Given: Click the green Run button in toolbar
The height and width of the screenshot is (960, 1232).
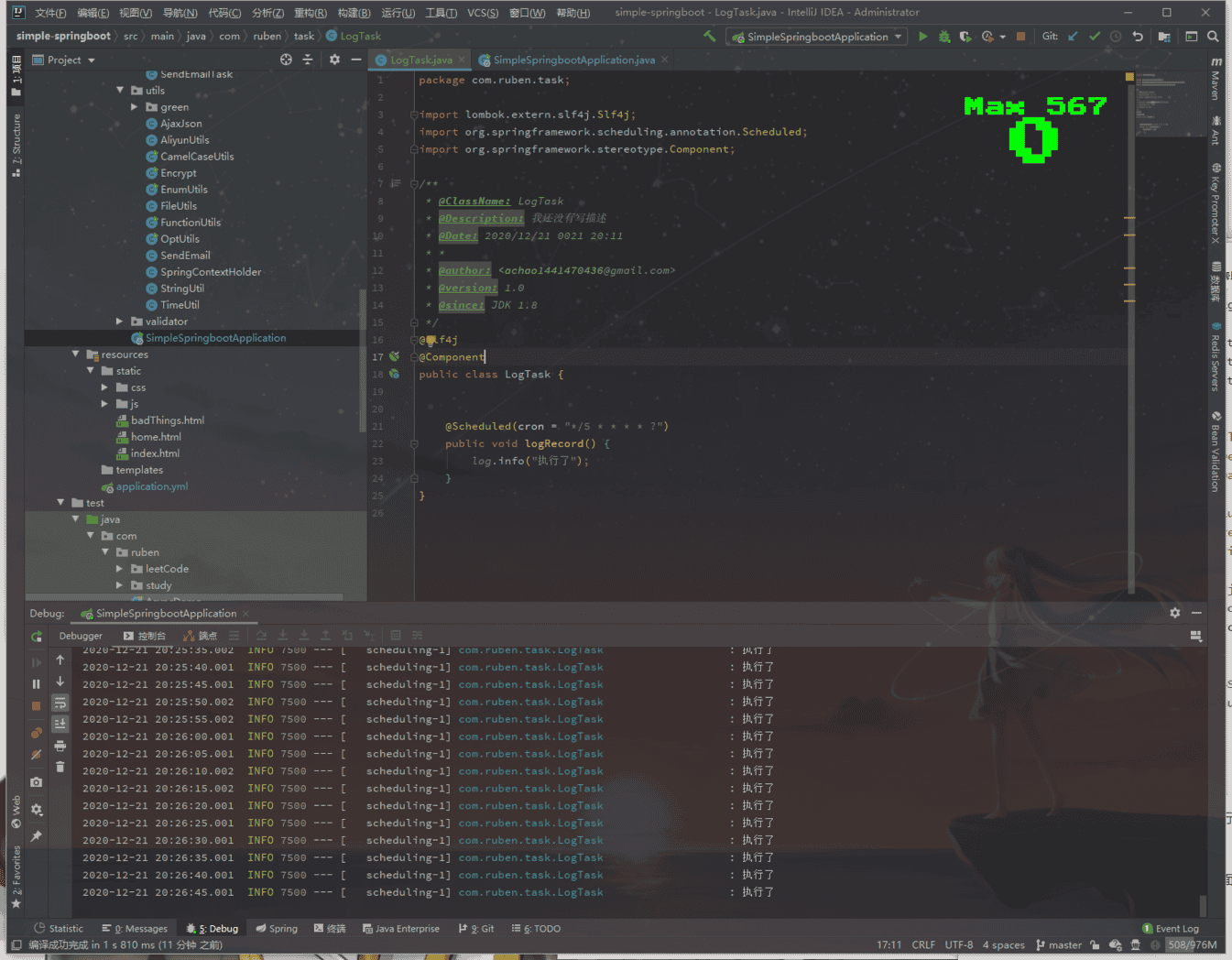Looking at the screenshot, I should click(x=922, y=37).
